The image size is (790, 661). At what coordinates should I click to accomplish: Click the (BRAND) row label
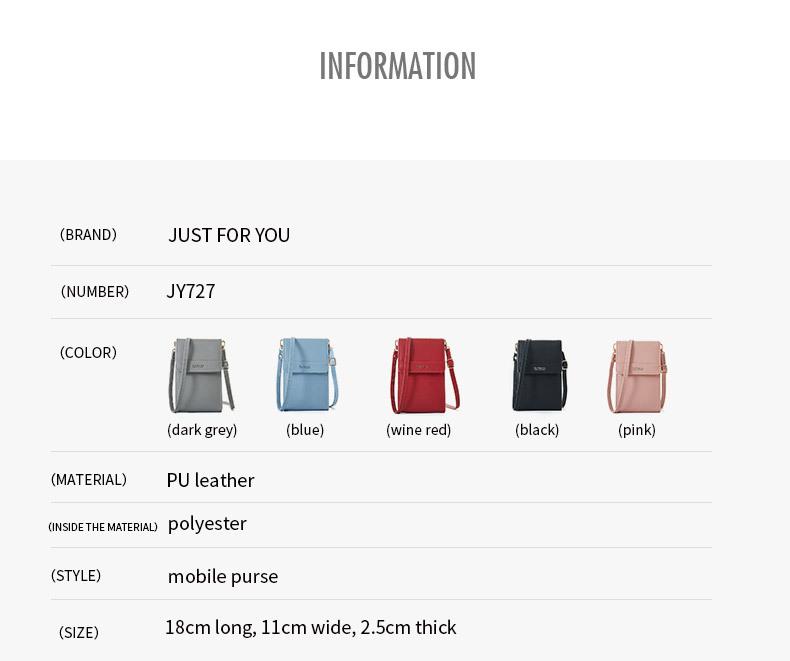(88, 235)
